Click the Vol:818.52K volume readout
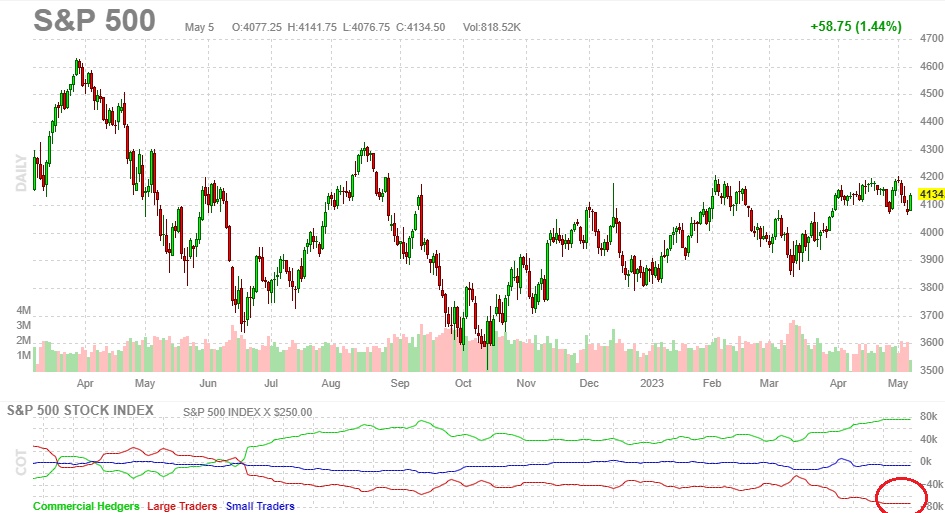The image size is (945, 513). [492, 27]
